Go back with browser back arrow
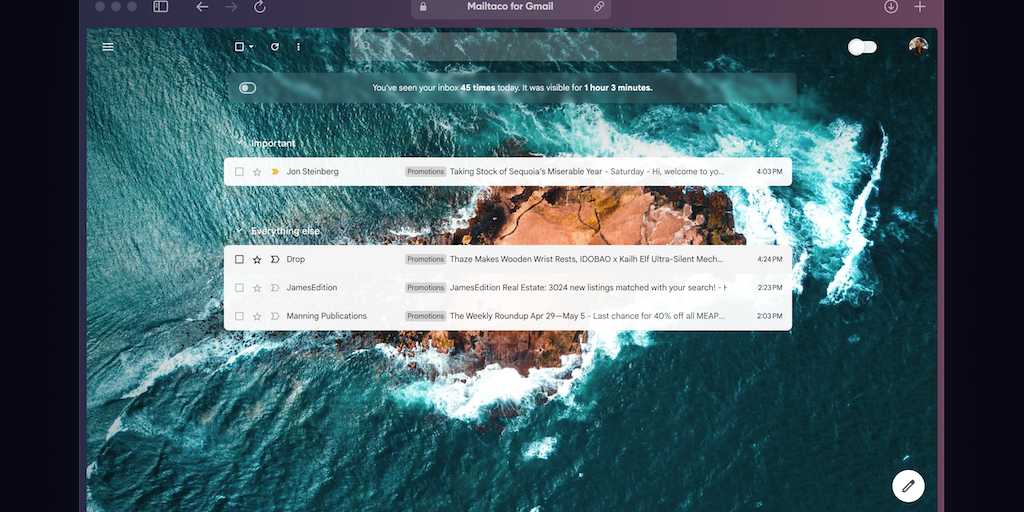 click(202, 7)
